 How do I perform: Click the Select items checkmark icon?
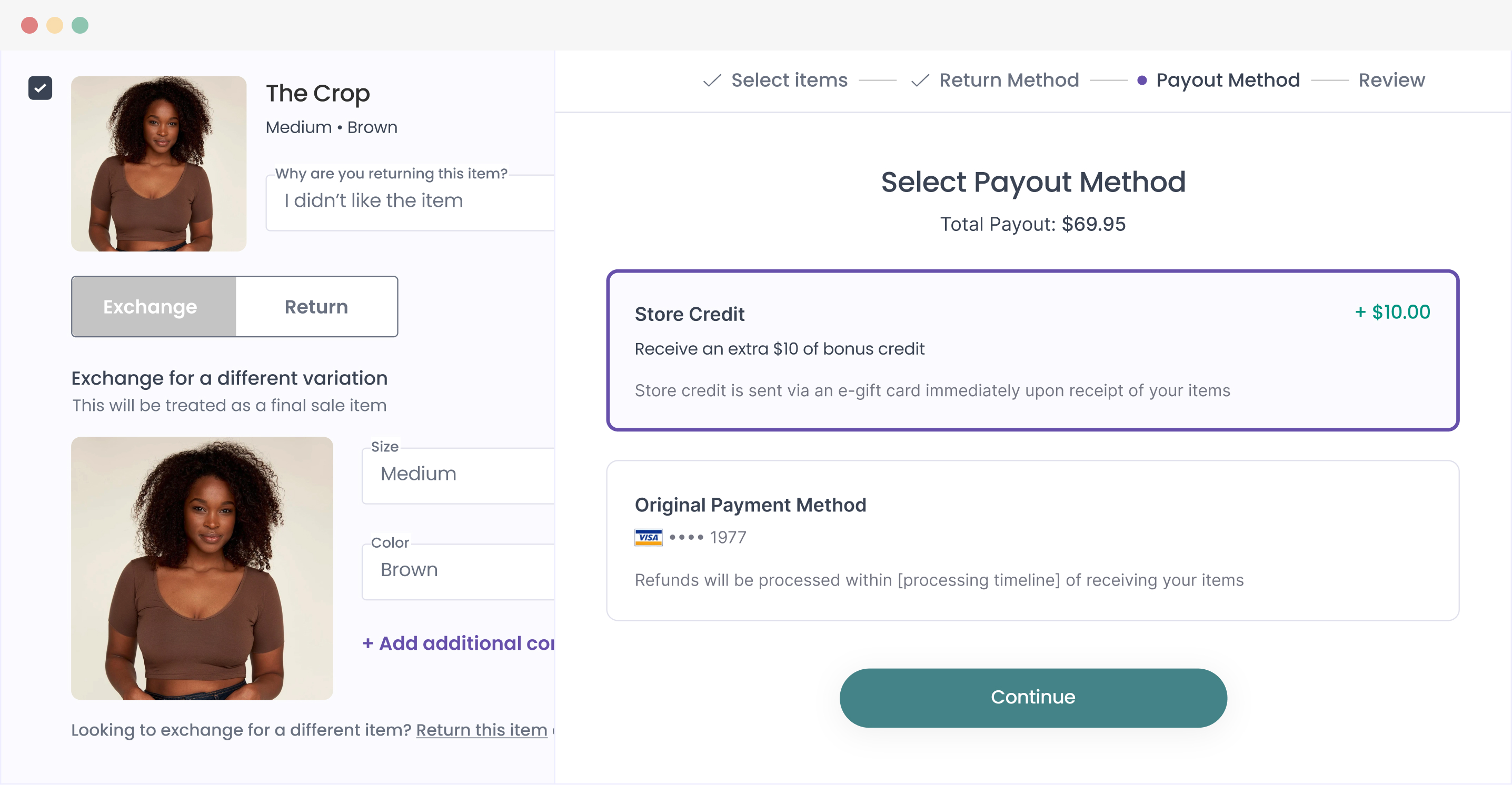click(711, 80)
